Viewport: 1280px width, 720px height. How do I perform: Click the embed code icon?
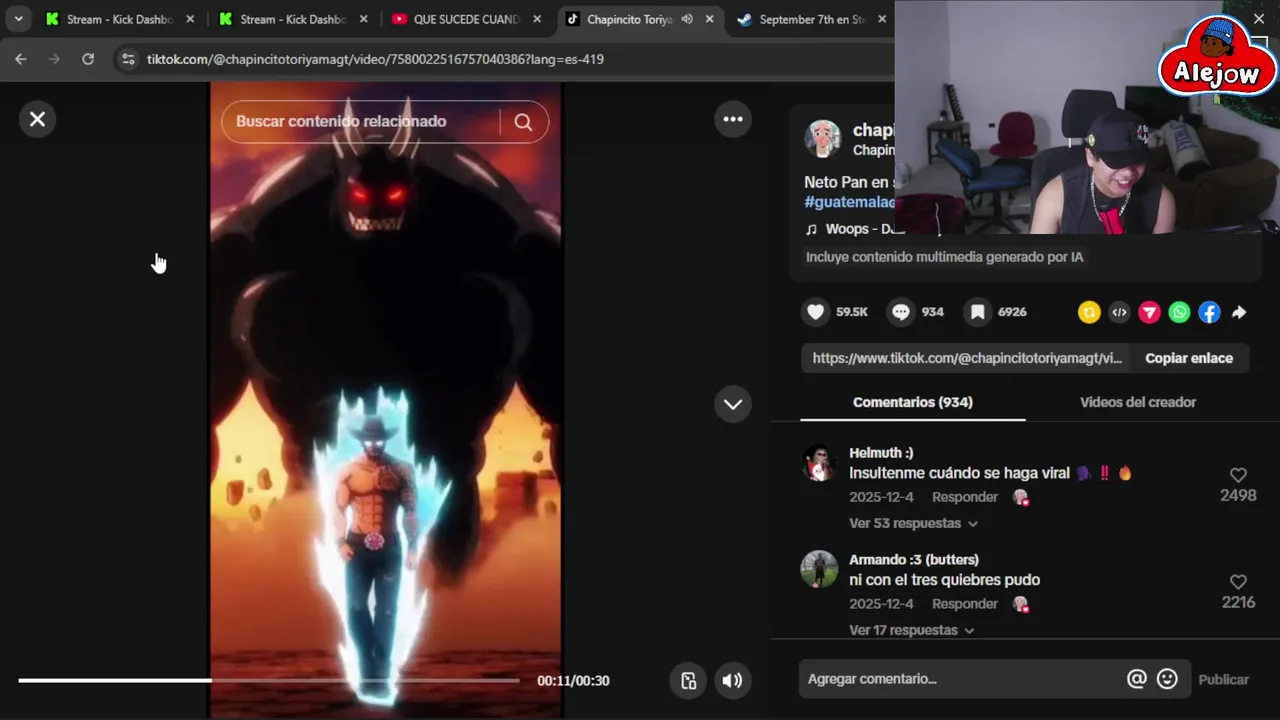(x=1119, y=312)
